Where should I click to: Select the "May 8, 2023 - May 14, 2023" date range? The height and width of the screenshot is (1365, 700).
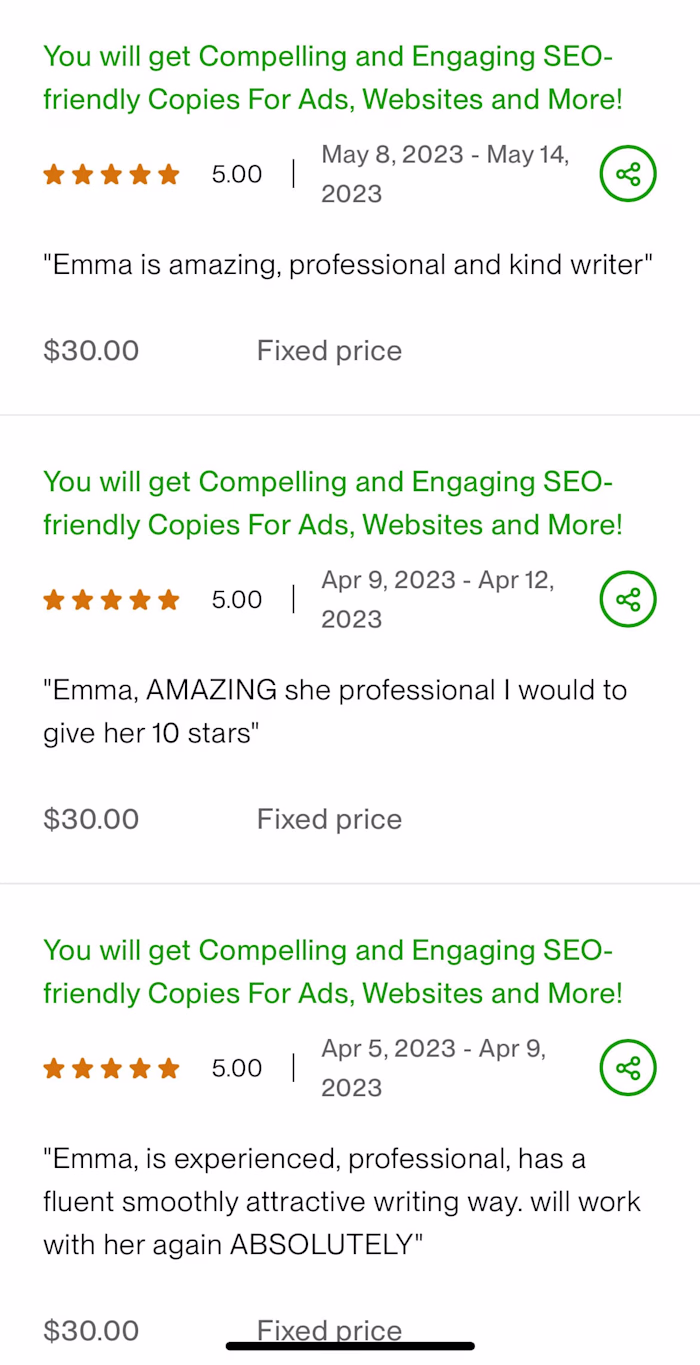click(444, 174)
